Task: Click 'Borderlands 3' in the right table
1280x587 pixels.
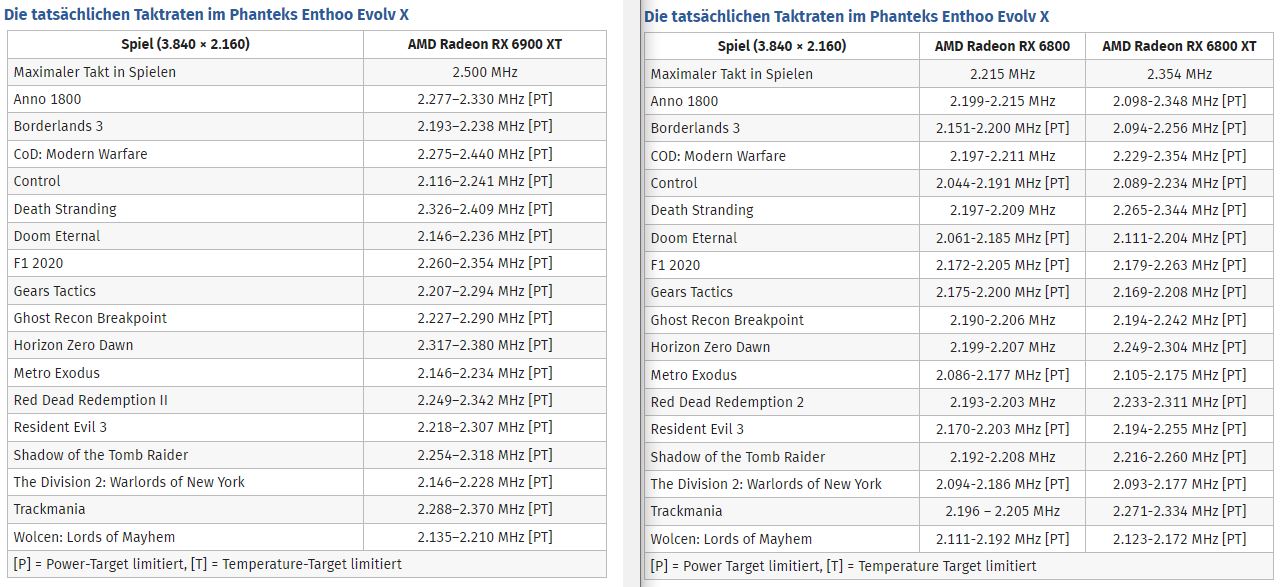Action: (696, 128)
